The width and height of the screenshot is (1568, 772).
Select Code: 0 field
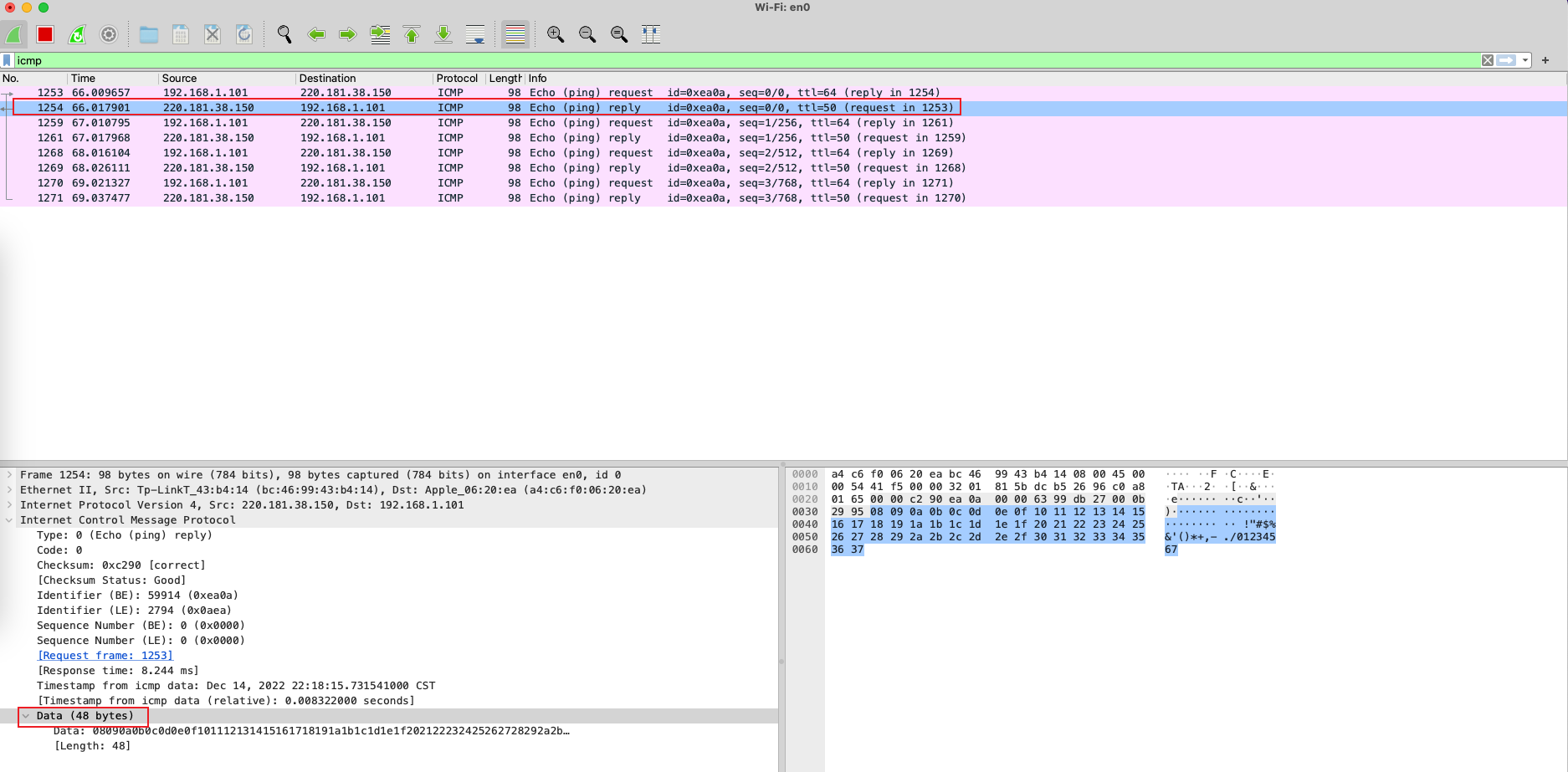[x=59, y=550]
